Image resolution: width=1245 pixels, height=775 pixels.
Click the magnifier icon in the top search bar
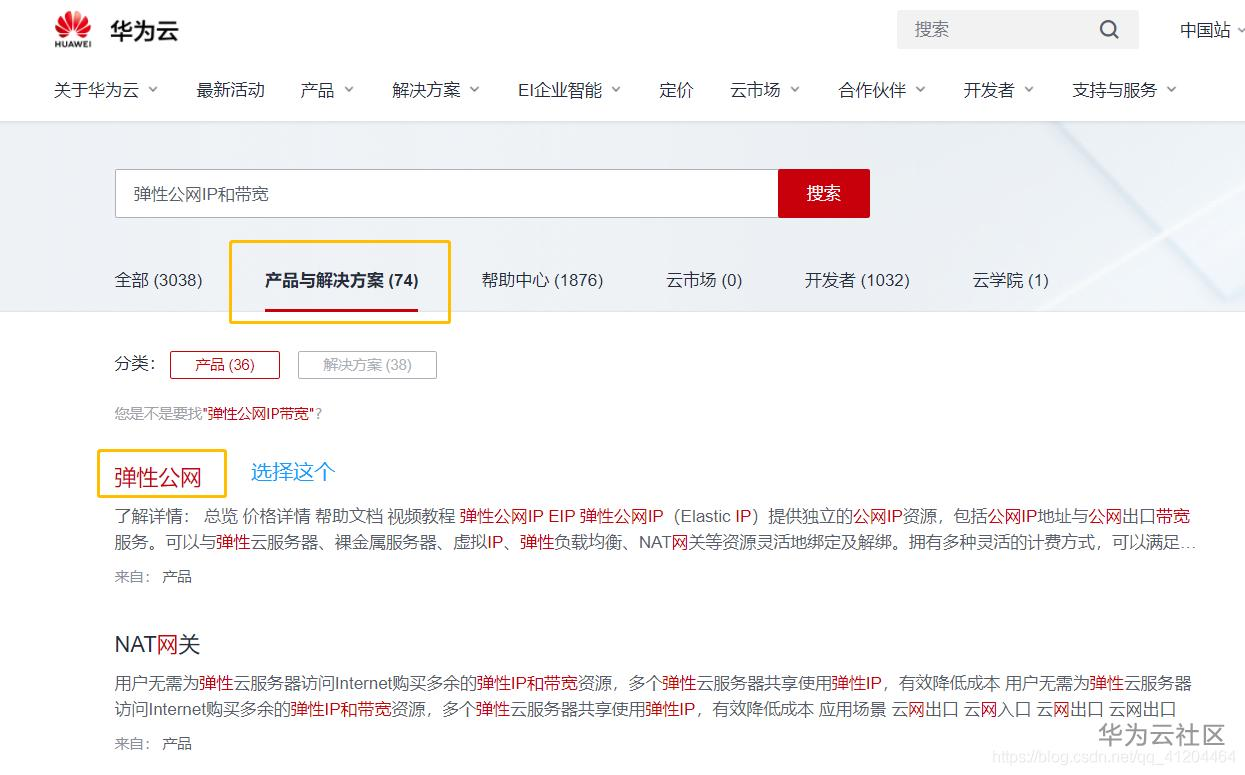pos(1108,29)
